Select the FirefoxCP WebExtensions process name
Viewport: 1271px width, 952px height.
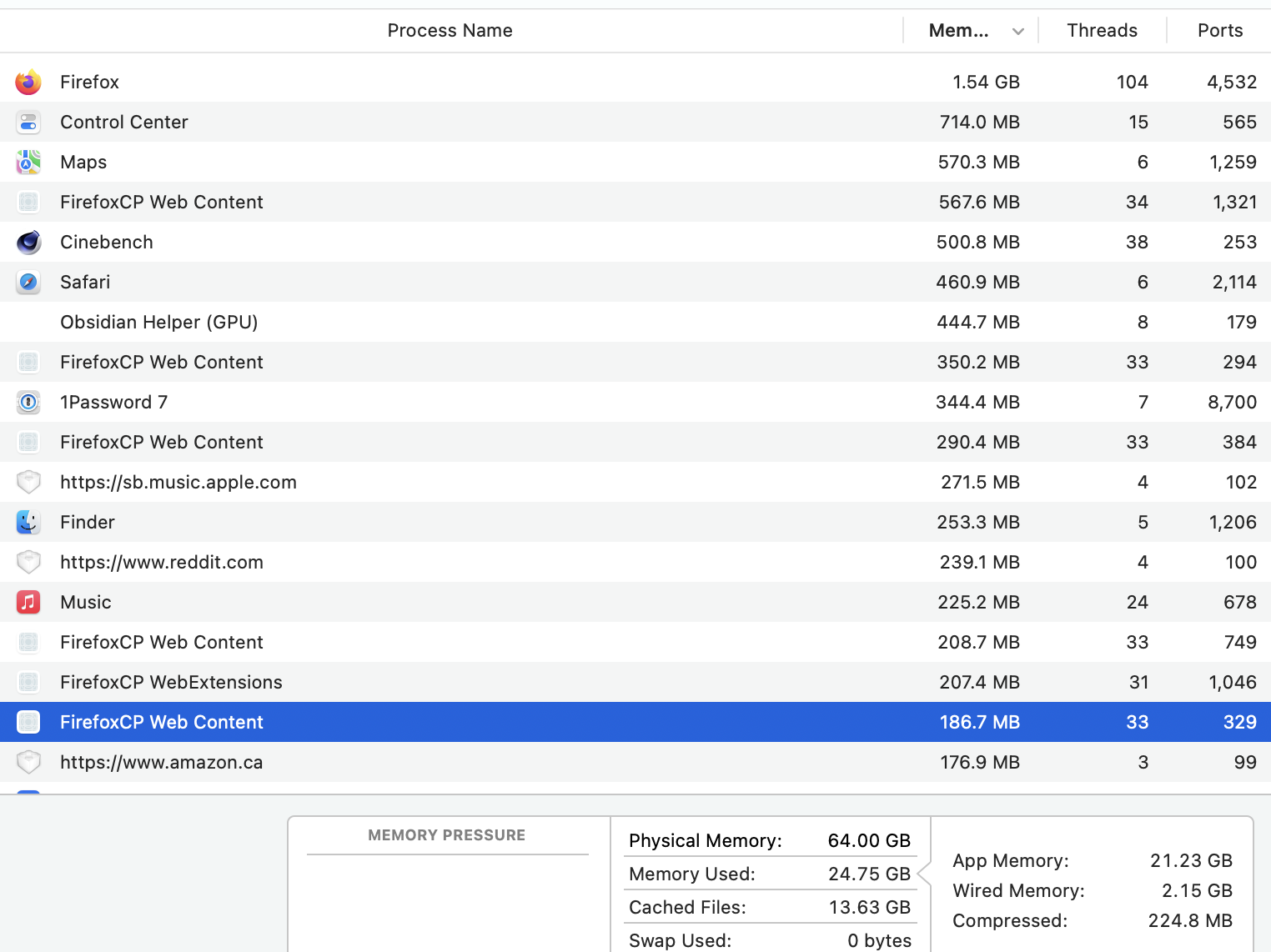pyautogui.click(x=171, y=682)
